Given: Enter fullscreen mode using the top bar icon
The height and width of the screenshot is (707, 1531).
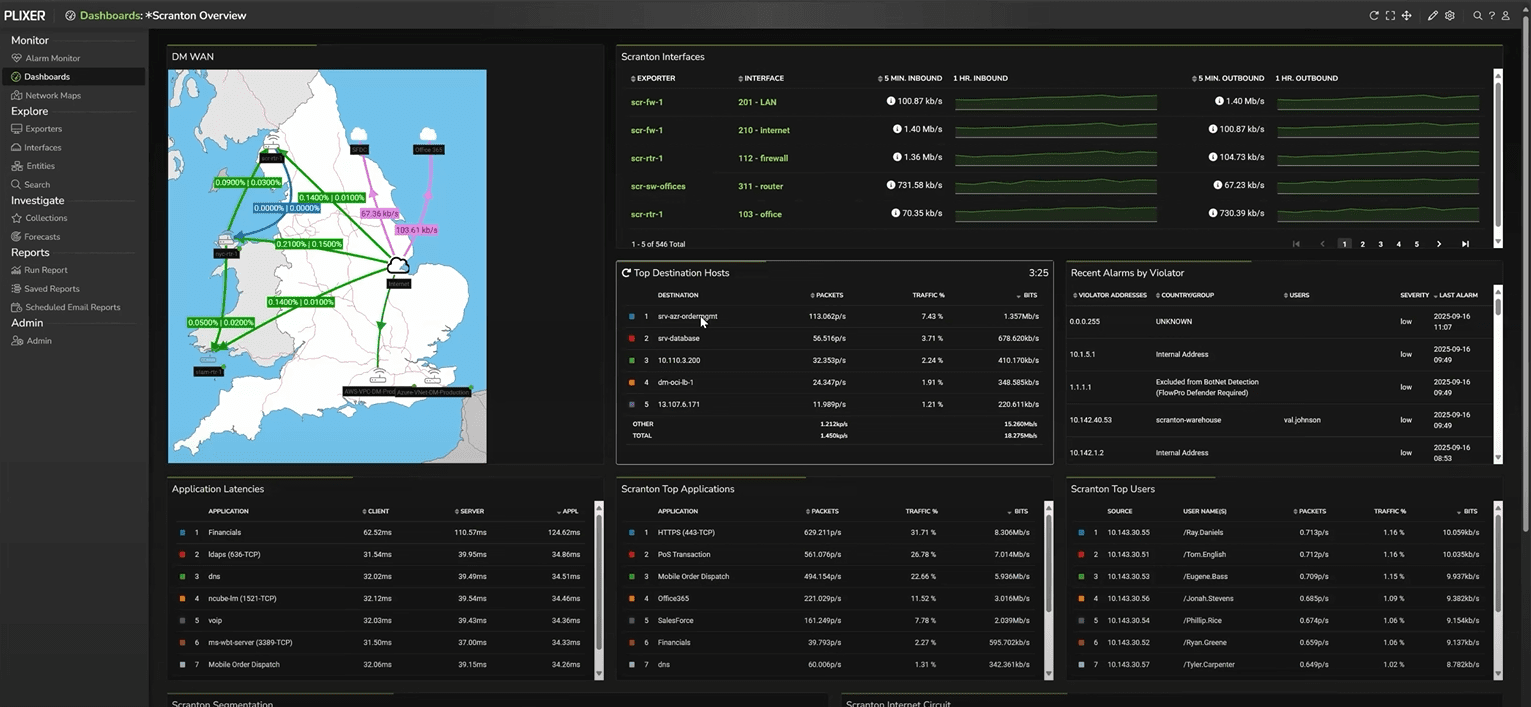Looking at the screenshot, I should [x=1390, y=16].
